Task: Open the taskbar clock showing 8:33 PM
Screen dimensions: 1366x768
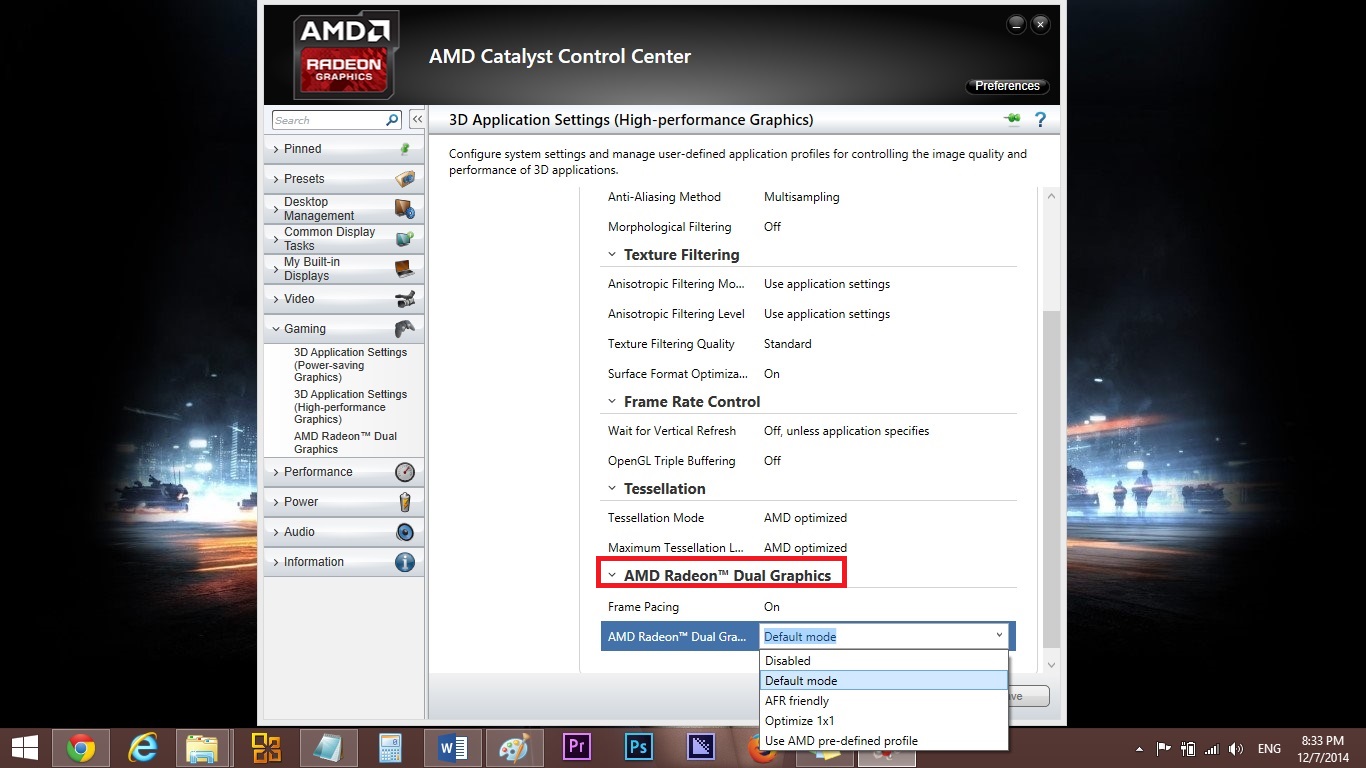Action: pyautogui.click(x=1322, y=749)
